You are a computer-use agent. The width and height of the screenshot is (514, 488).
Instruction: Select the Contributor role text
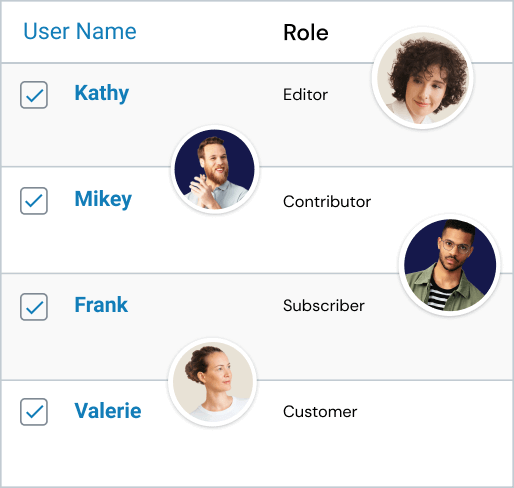tap(327, 202)
